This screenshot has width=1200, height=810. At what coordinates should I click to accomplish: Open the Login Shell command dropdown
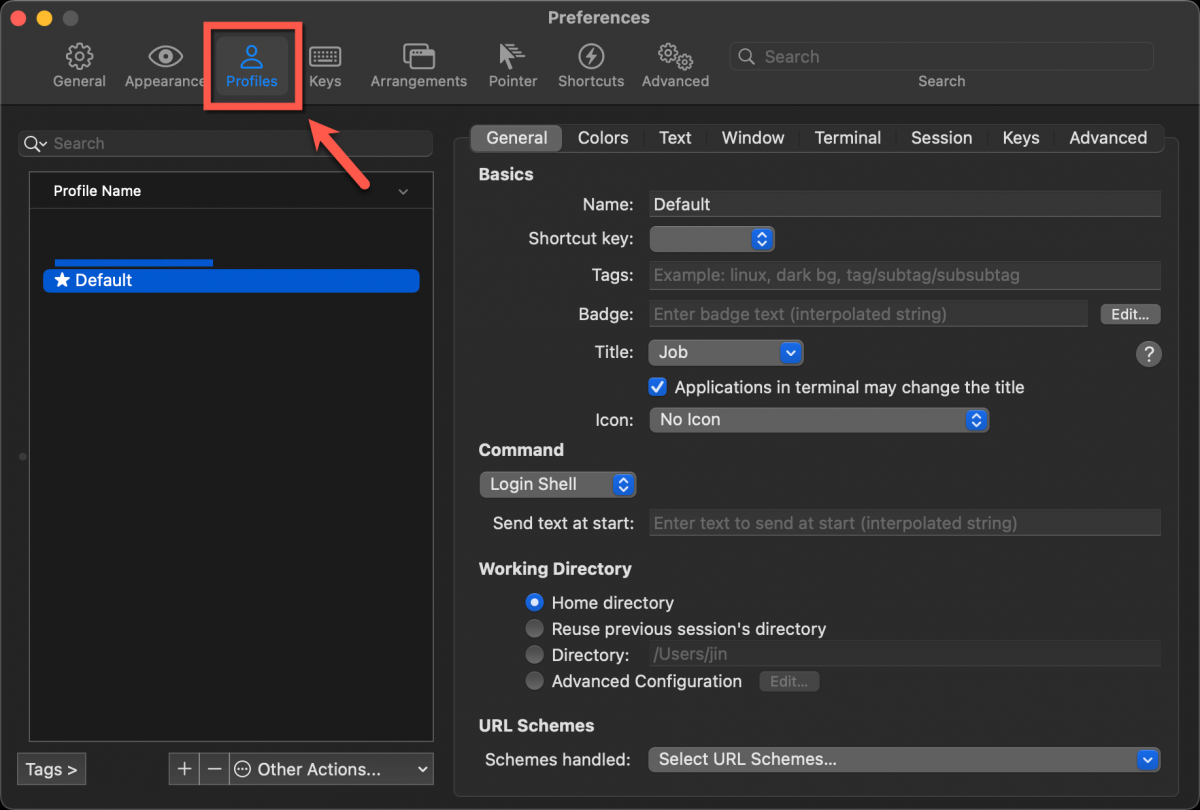[558, 484]
